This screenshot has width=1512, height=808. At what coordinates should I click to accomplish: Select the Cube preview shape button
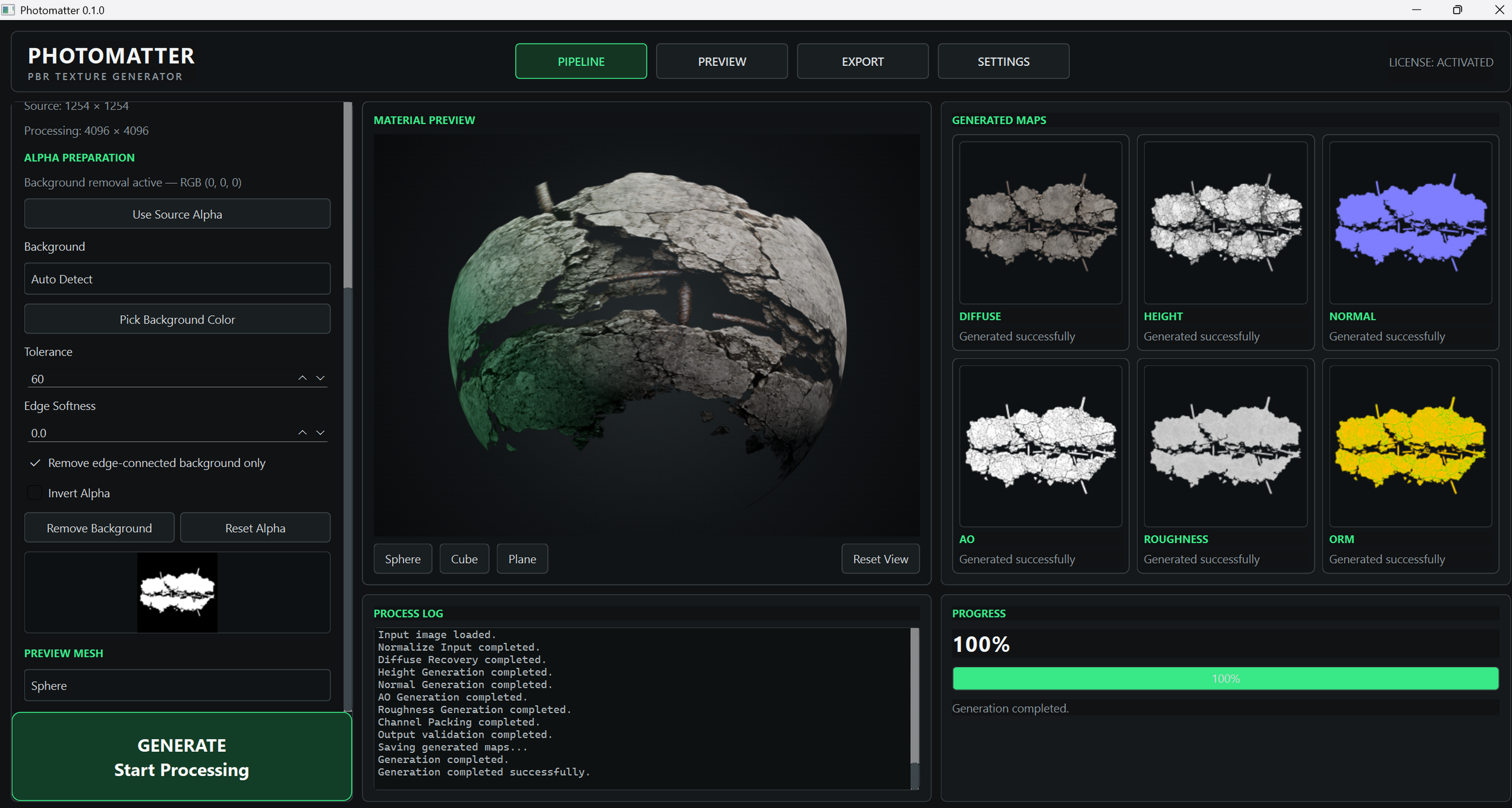(x=464, y=559)
